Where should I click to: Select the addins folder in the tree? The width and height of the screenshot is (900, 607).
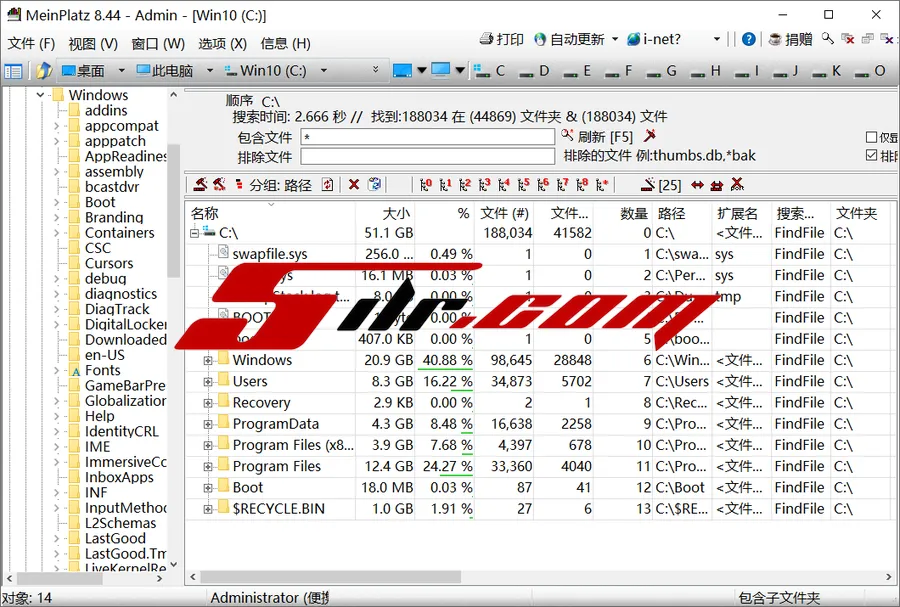click(106, 110)
